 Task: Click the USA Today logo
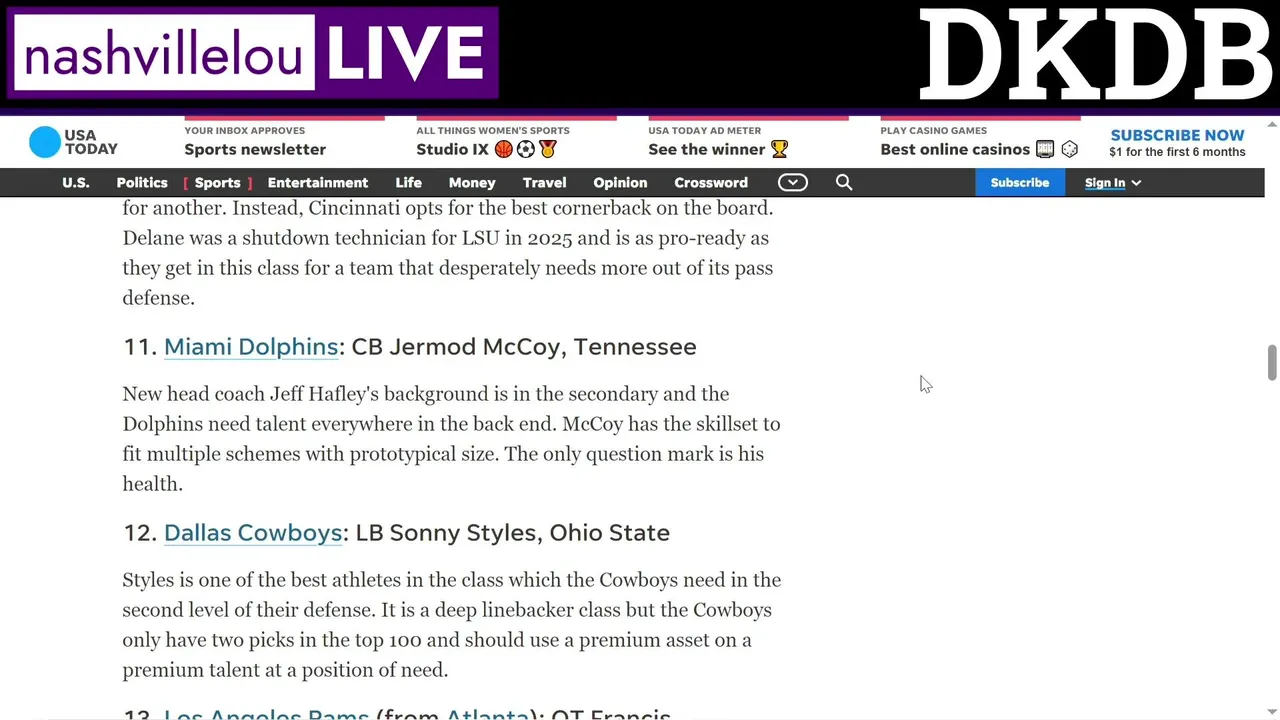(73, 142)
